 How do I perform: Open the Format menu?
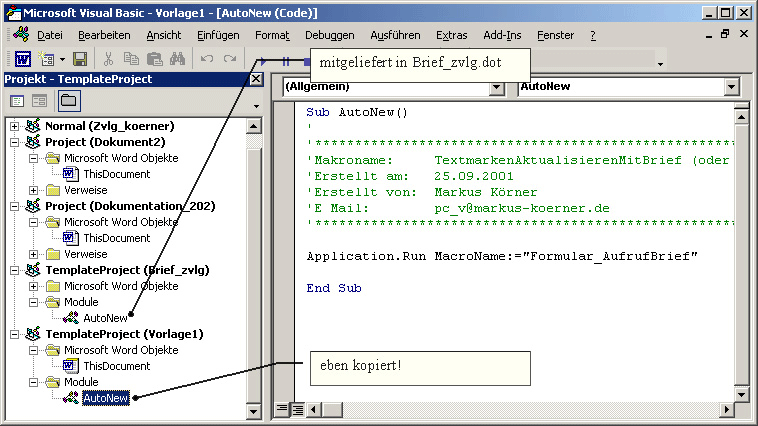pyautogui.click(x=272, y=35)
